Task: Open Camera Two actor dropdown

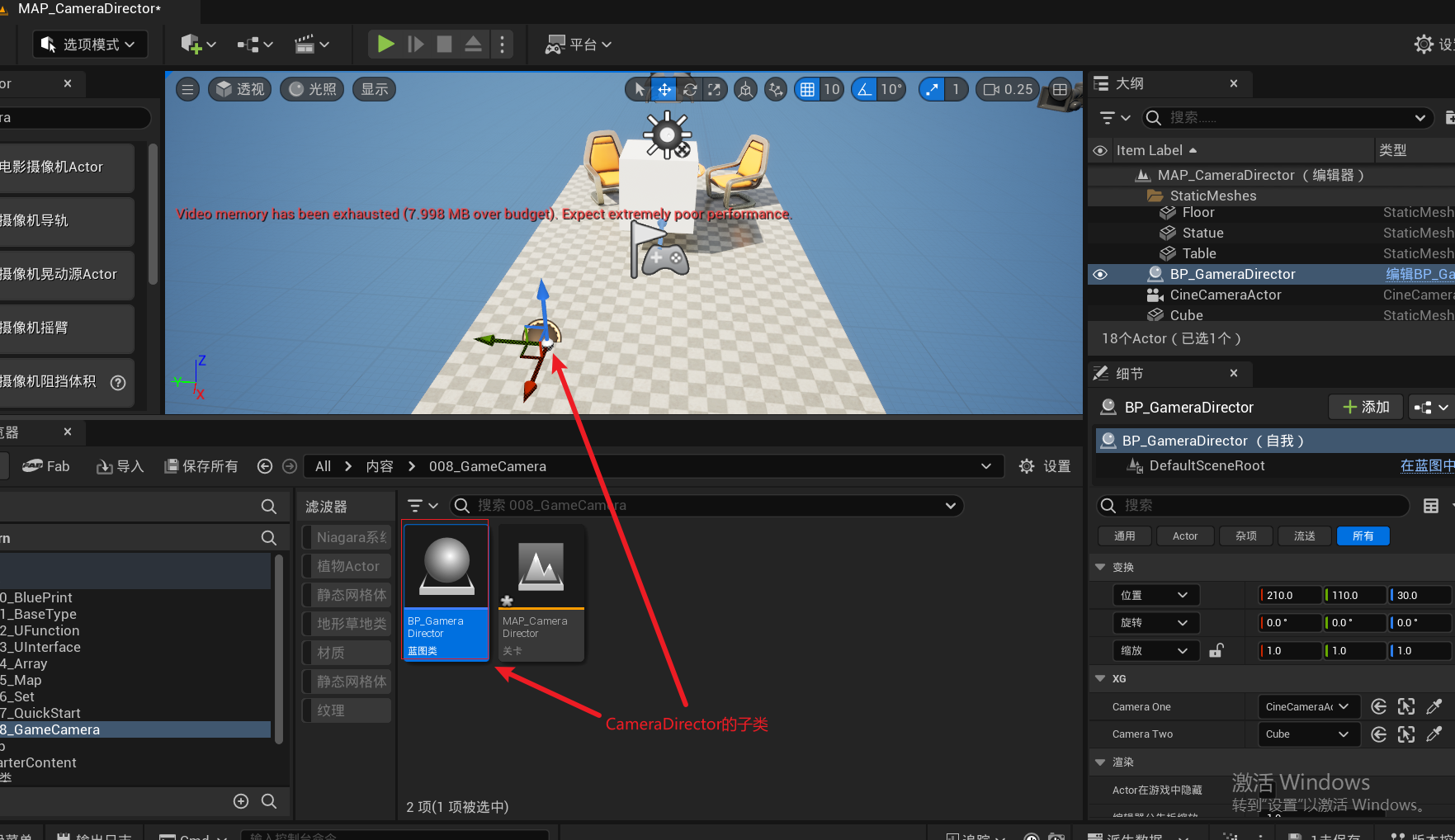Action: coord(1308,734)
